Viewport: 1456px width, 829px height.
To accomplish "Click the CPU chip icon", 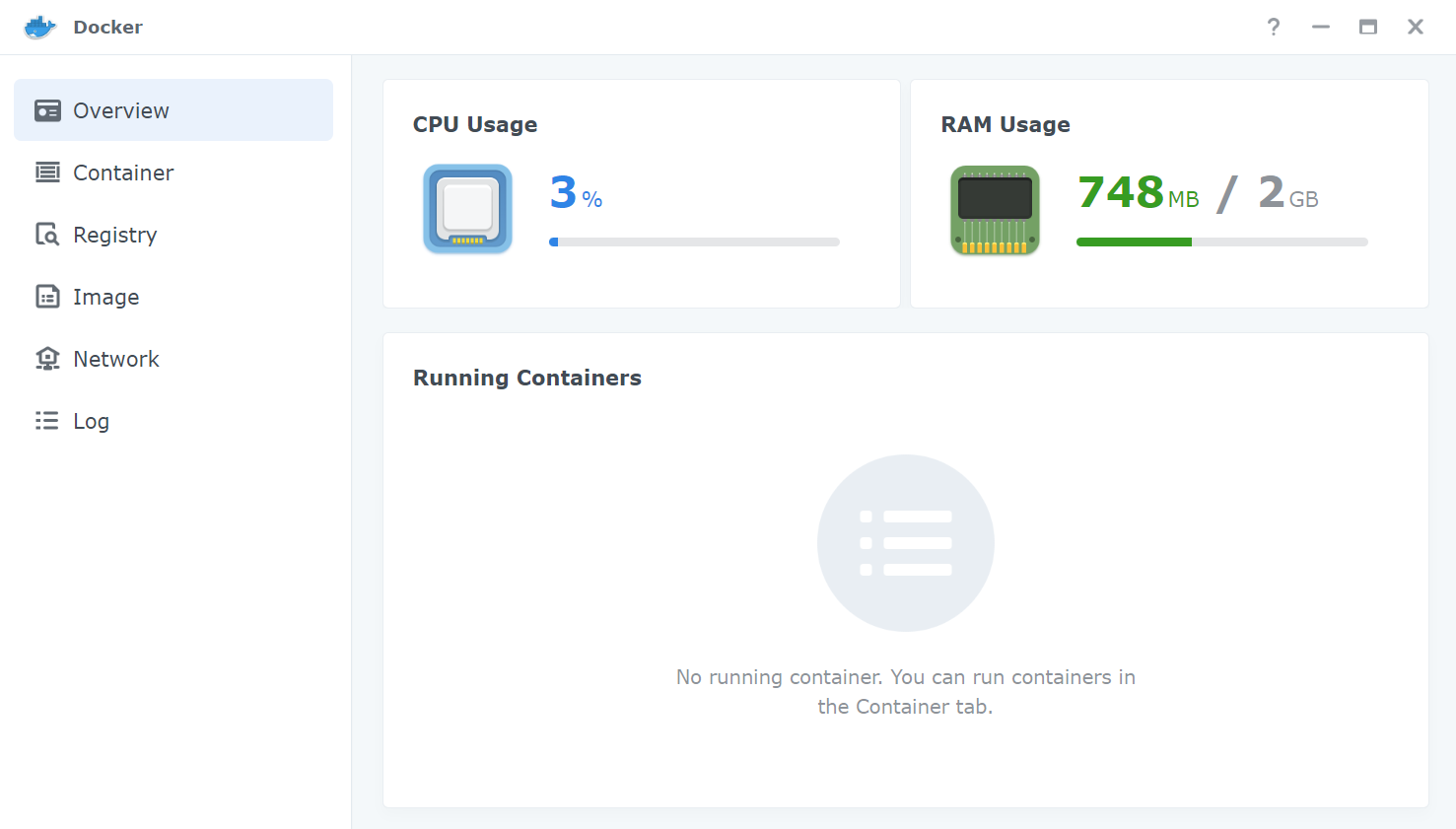I will 467,209.
